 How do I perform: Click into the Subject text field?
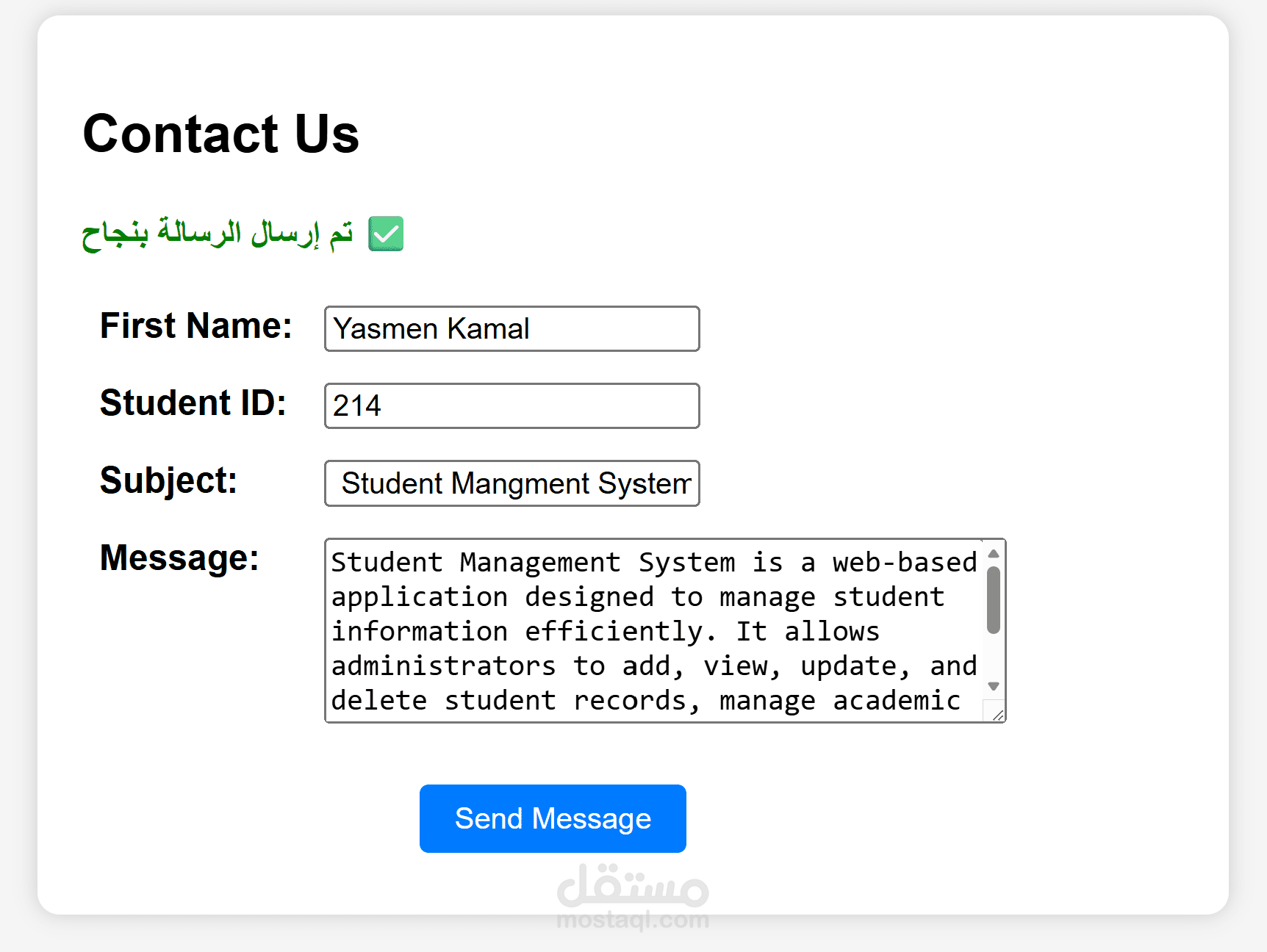click(512, 483)
